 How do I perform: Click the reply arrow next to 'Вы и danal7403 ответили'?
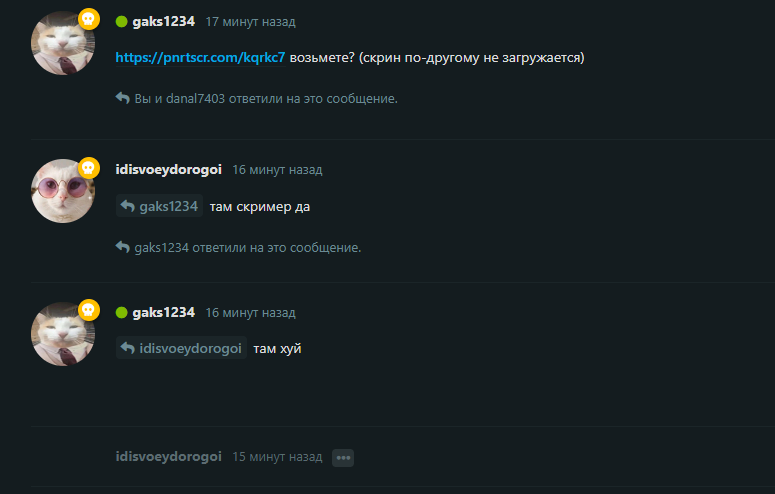point(123,98)
